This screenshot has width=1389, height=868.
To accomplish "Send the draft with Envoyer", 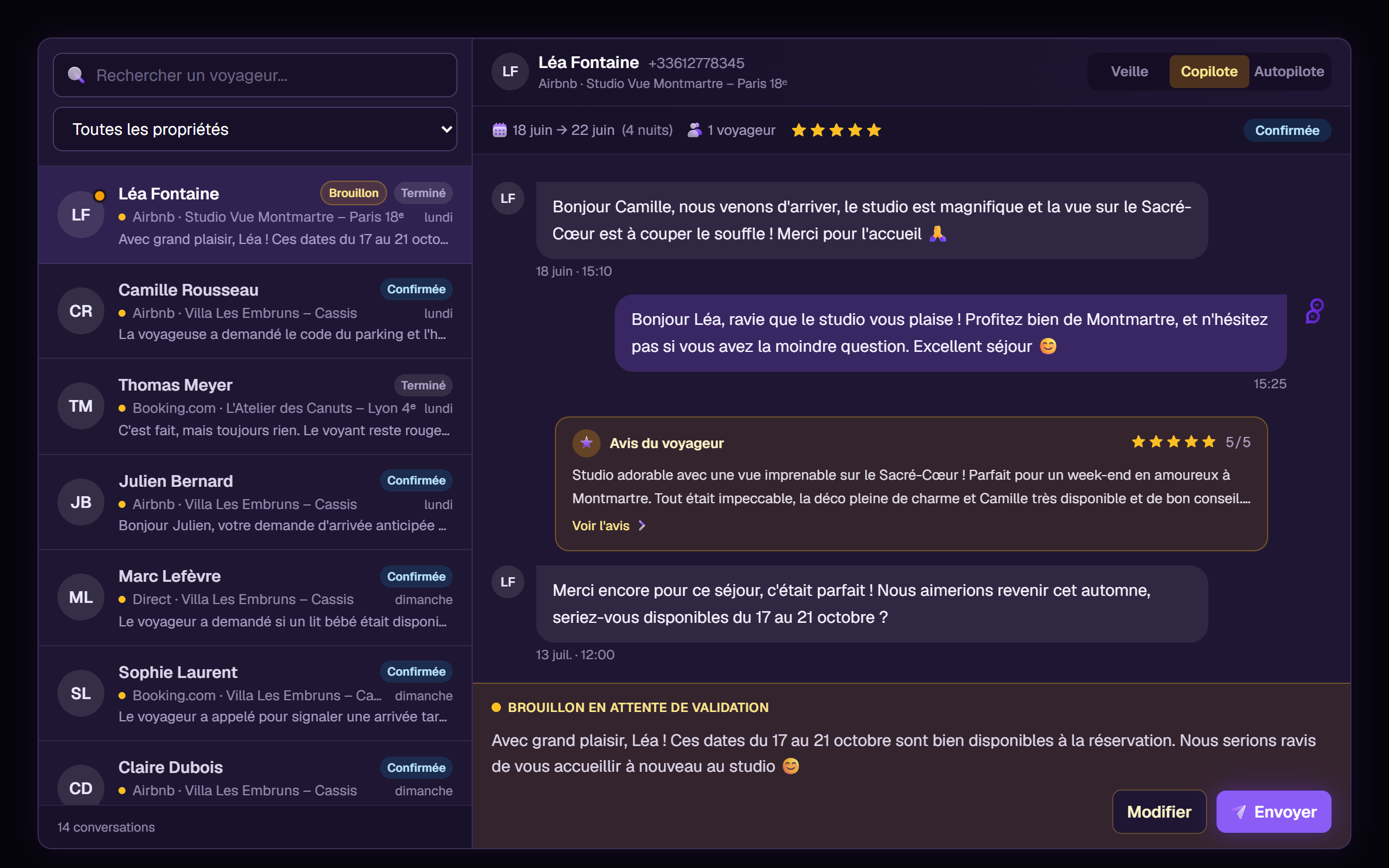I will coord(1273,812).
